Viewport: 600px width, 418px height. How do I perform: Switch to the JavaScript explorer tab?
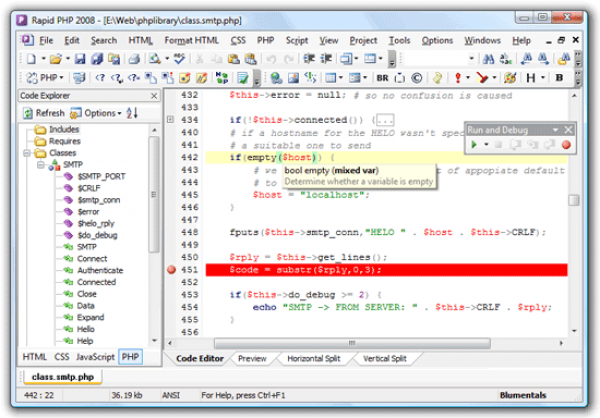pyautogui.click(x=94, y=356)
